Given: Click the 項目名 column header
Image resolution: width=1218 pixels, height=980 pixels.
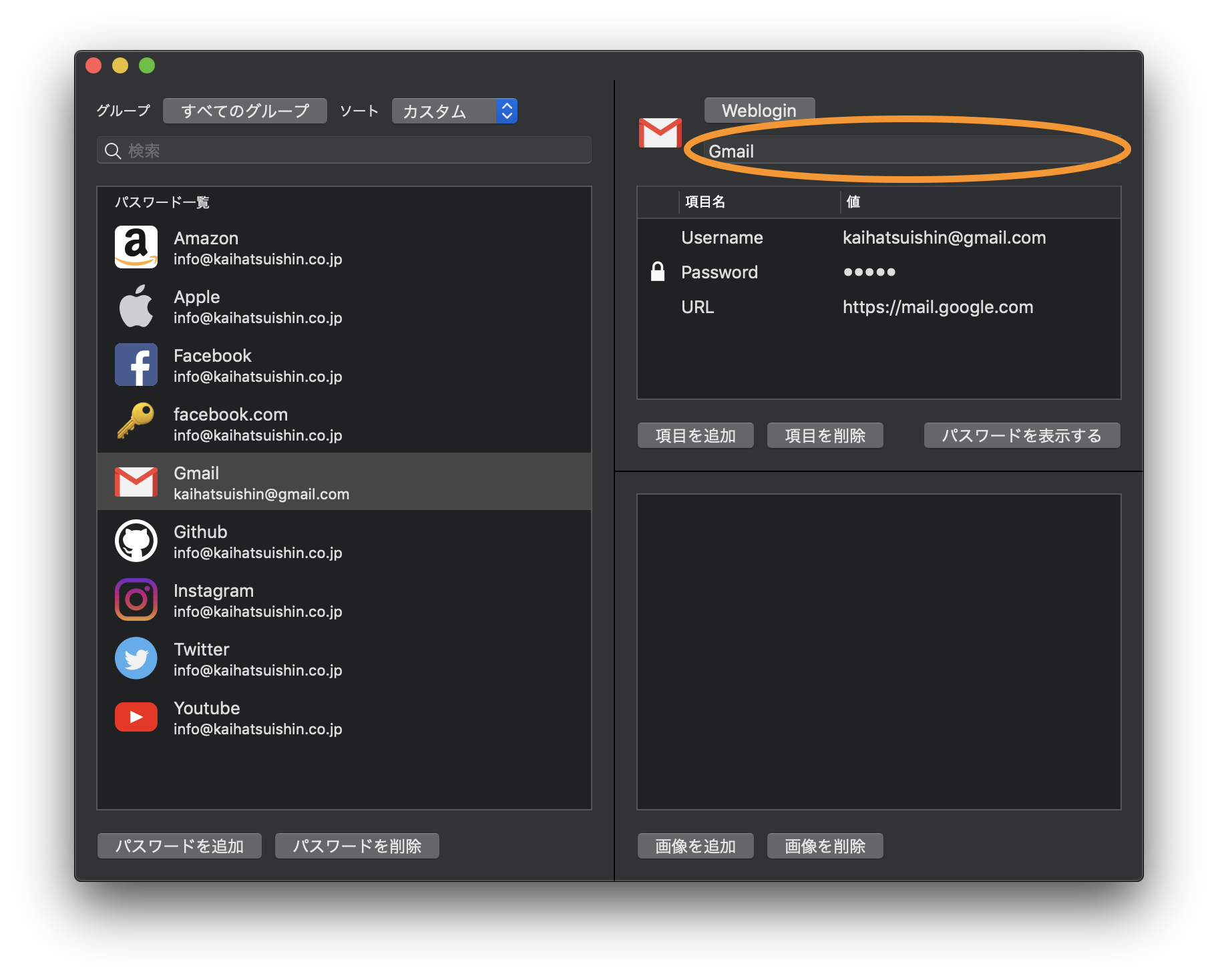Looking at the screenshot, I should click(705, 202).
